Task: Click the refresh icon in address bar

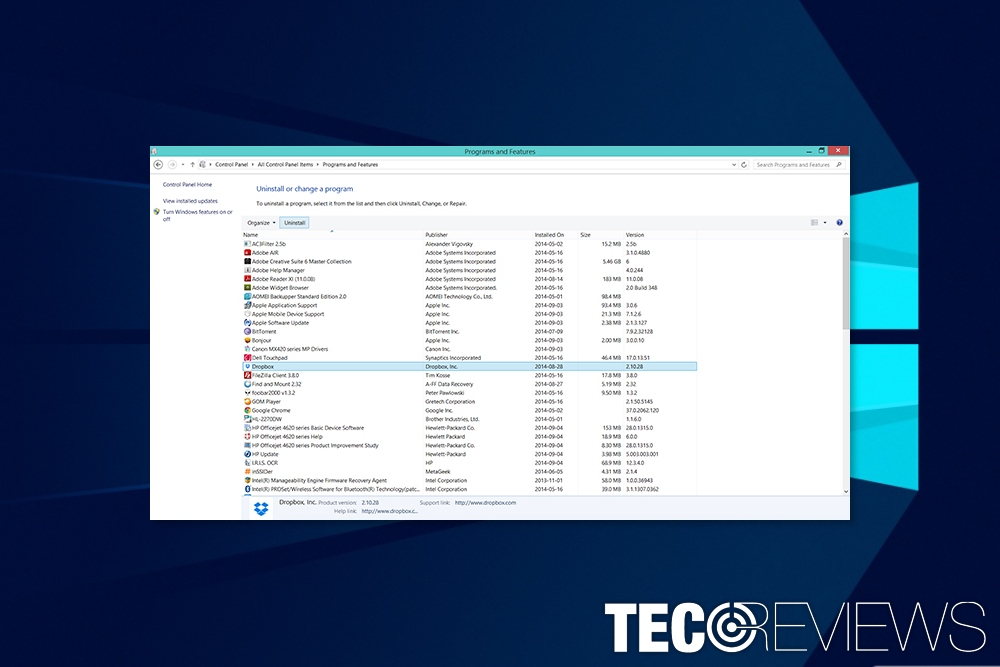Action: tap(744, 165)
